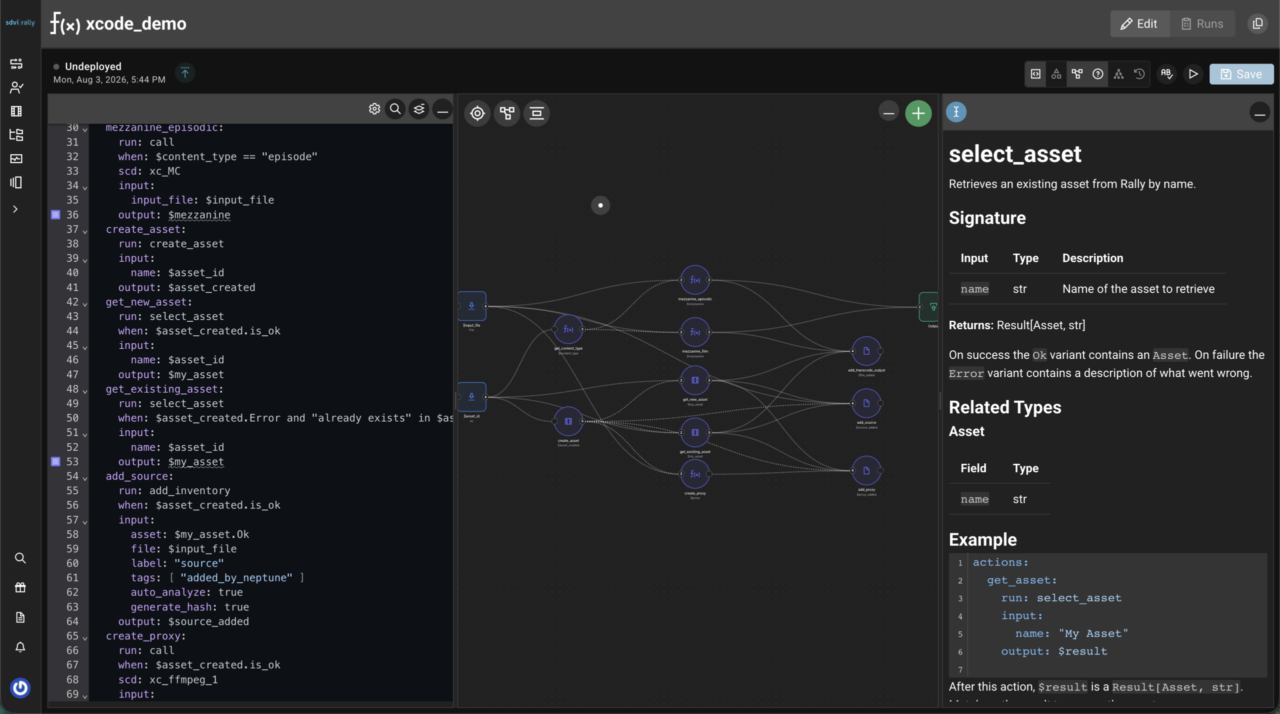Select the mezzanine_episodic node in graph
Viewport: 1280px width, 714px height.
tap(695, 280)
